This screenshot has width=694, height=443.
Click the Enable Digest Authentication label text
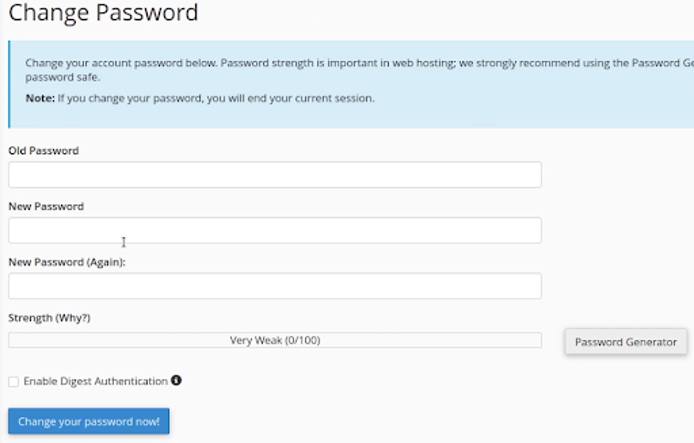coord(95,382)
